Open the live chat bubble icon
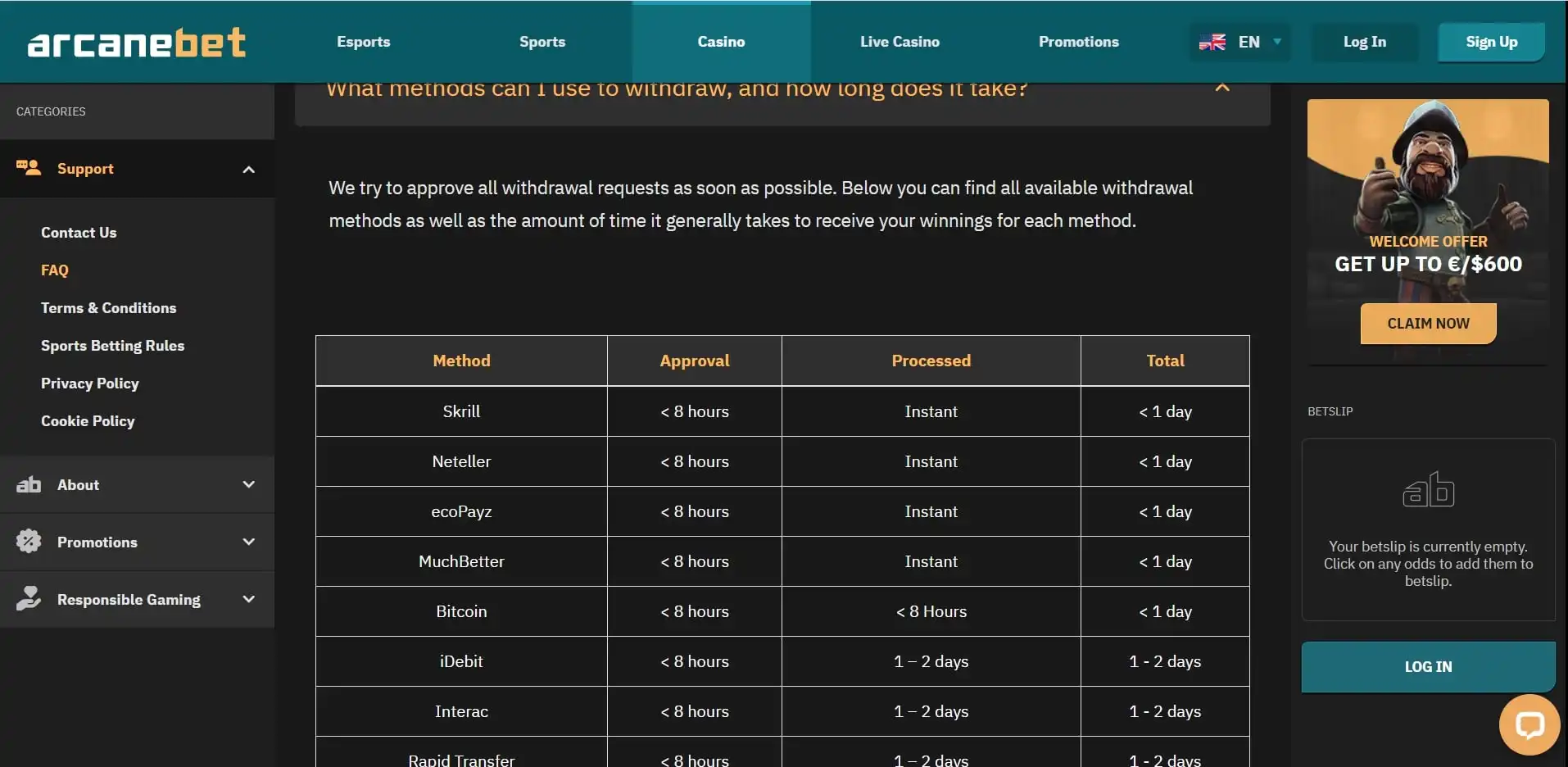Viewport: 1568px width, 767px height. [x=1529, y=725]
